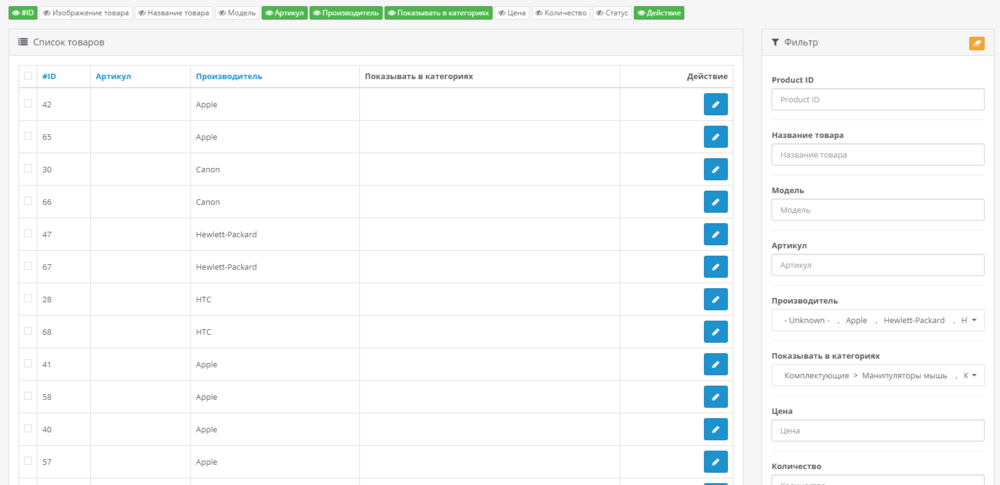
Task: Edit the product with ID 57
Action: coord(715,462)
